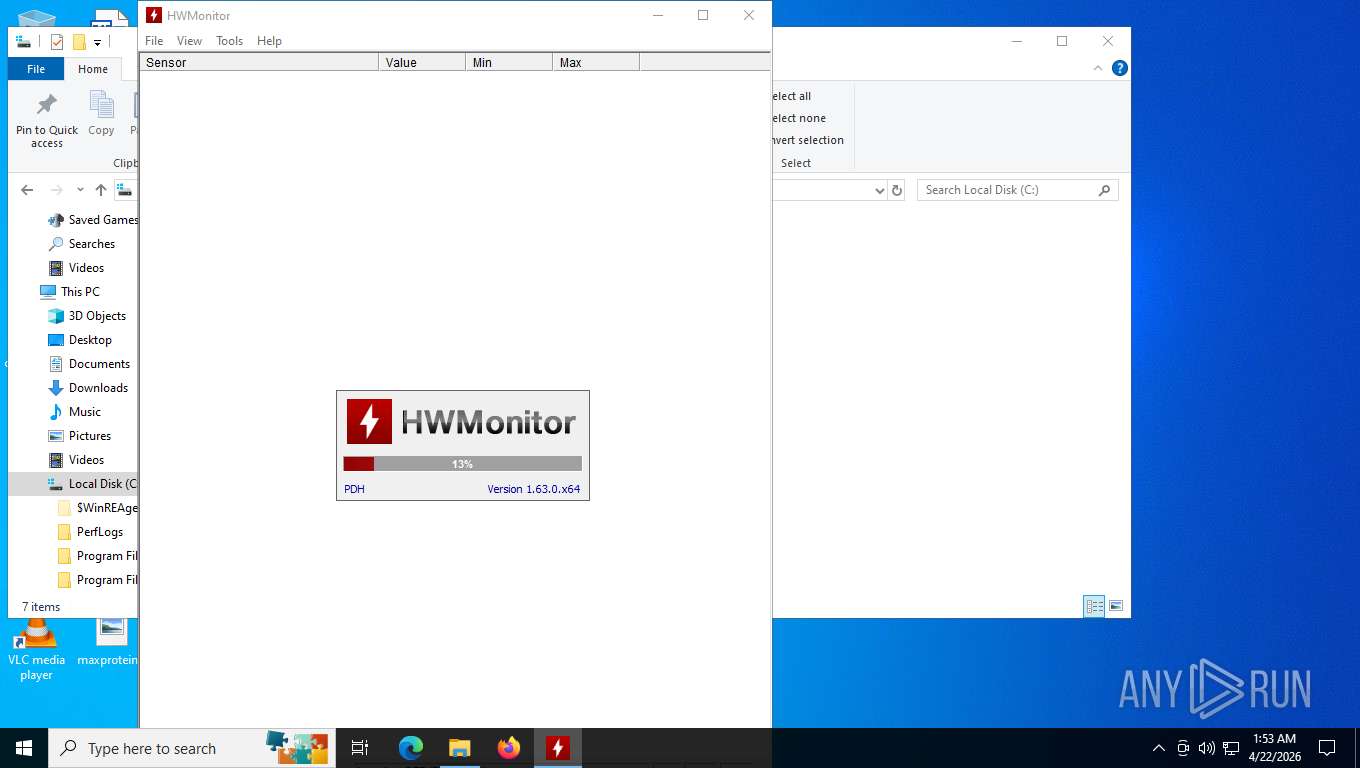Click the search magnifier icon in Explorer
1360x768 pixels.
pos(1104,190)
